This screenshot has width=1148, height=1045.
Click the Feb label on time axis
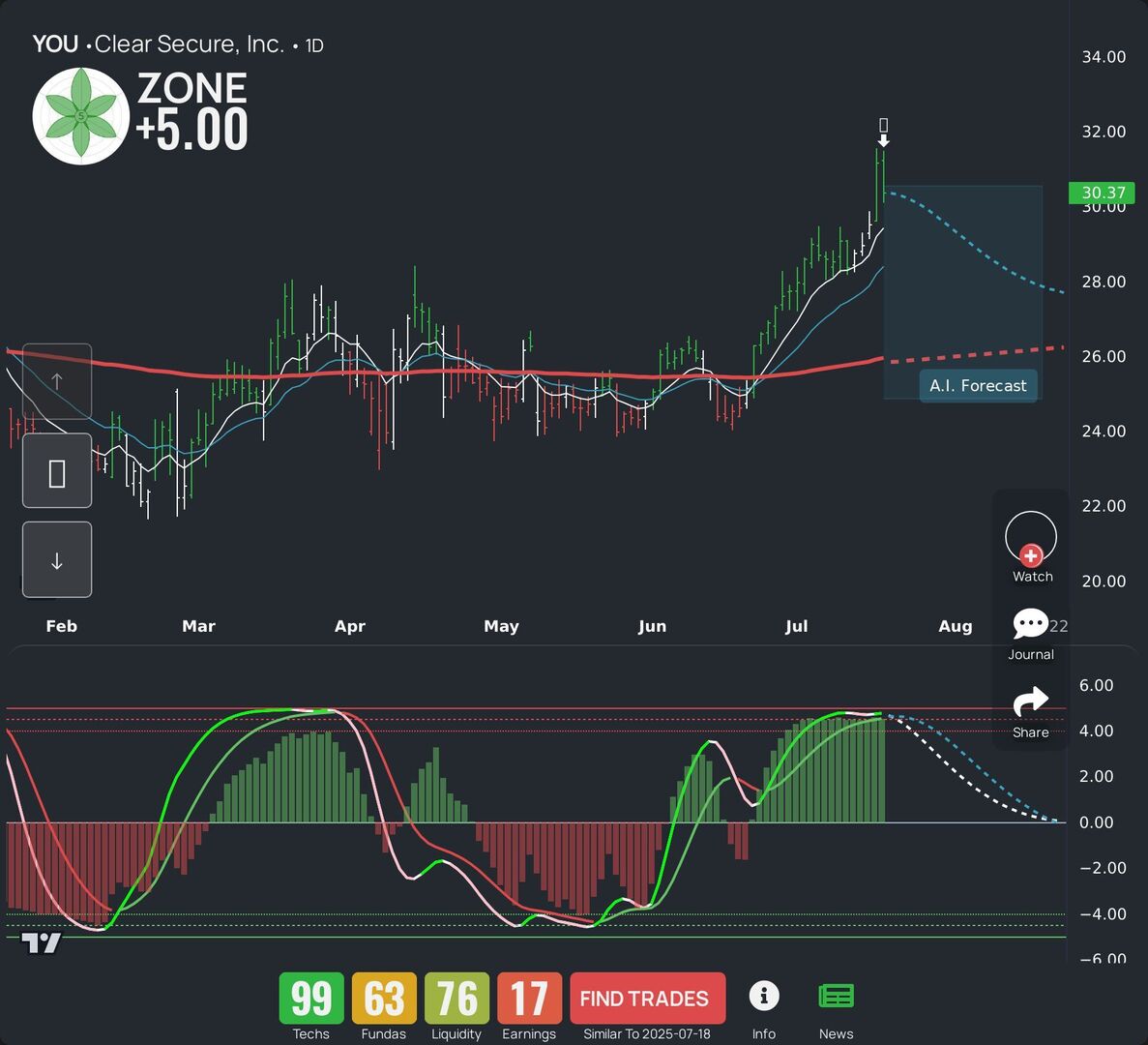(62, 626)
